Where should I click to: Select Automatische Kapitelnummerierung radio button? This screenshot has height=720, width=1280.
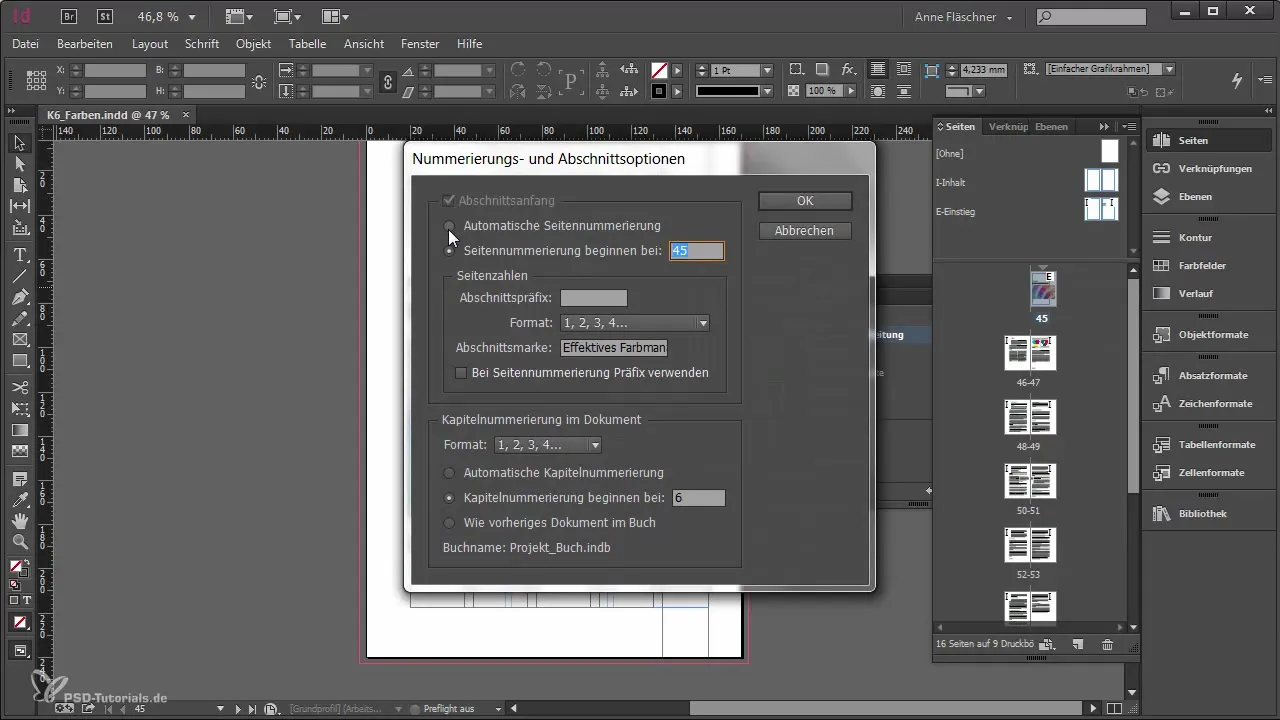tap(450, 473)
